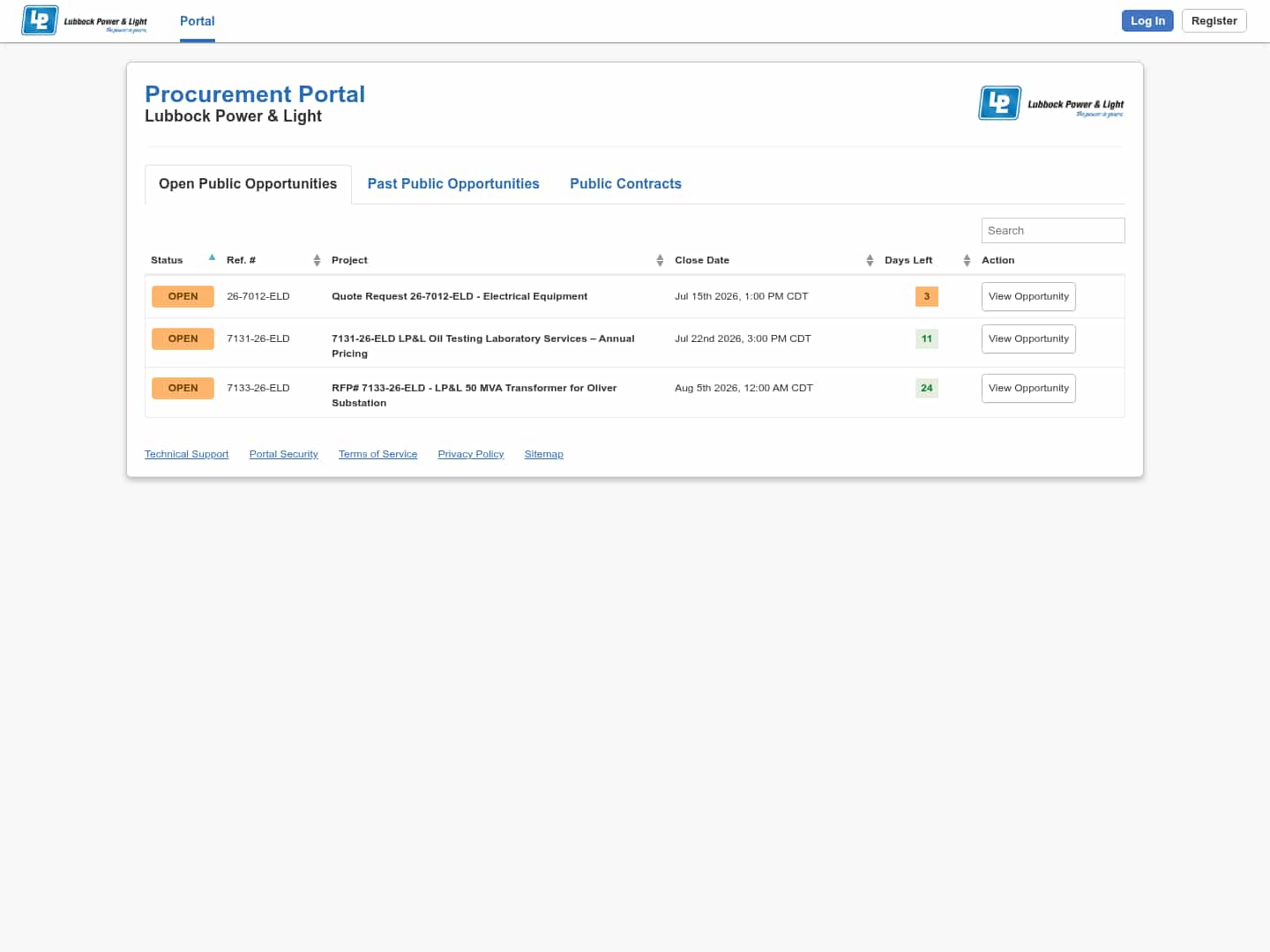Switch to Past Public Opportunities tab
1270x952 pixels.
[453, 183]
